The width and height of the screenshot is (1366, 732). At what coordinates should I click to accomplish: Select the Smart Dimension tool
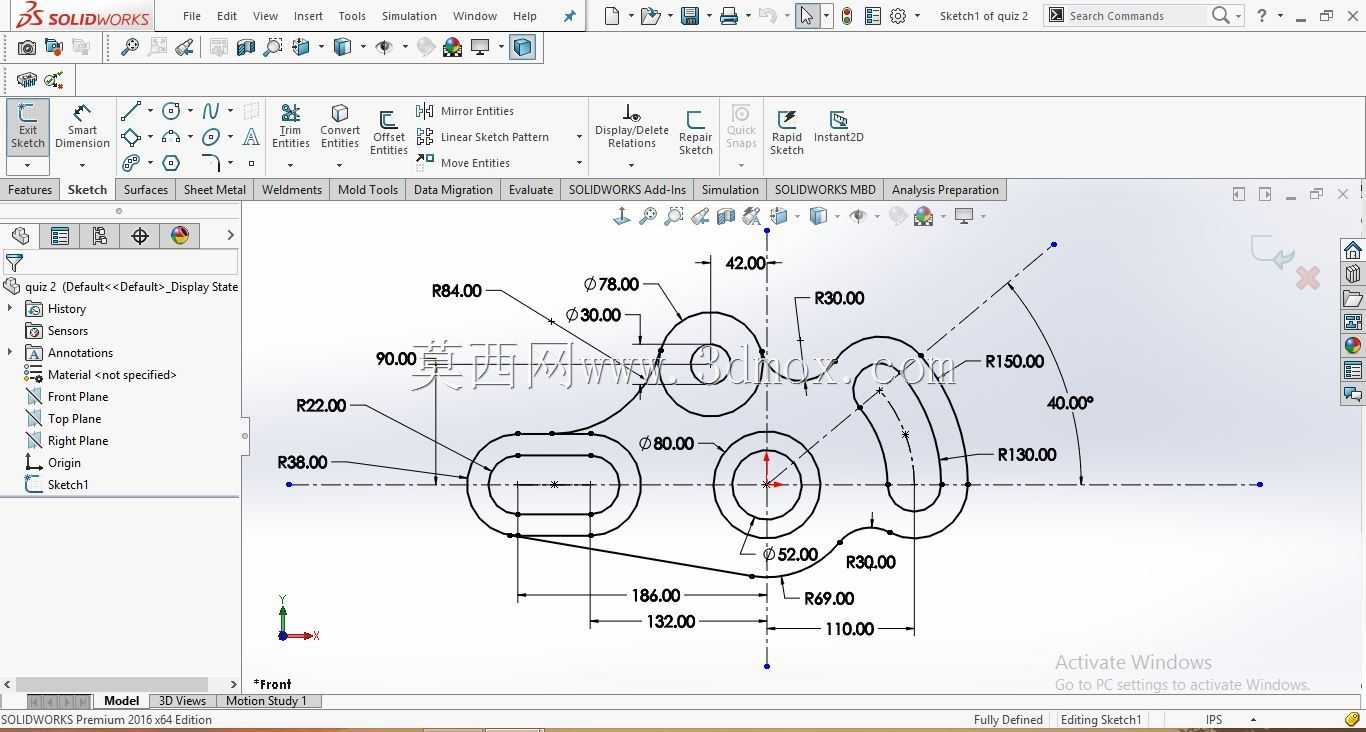[82, 127]
